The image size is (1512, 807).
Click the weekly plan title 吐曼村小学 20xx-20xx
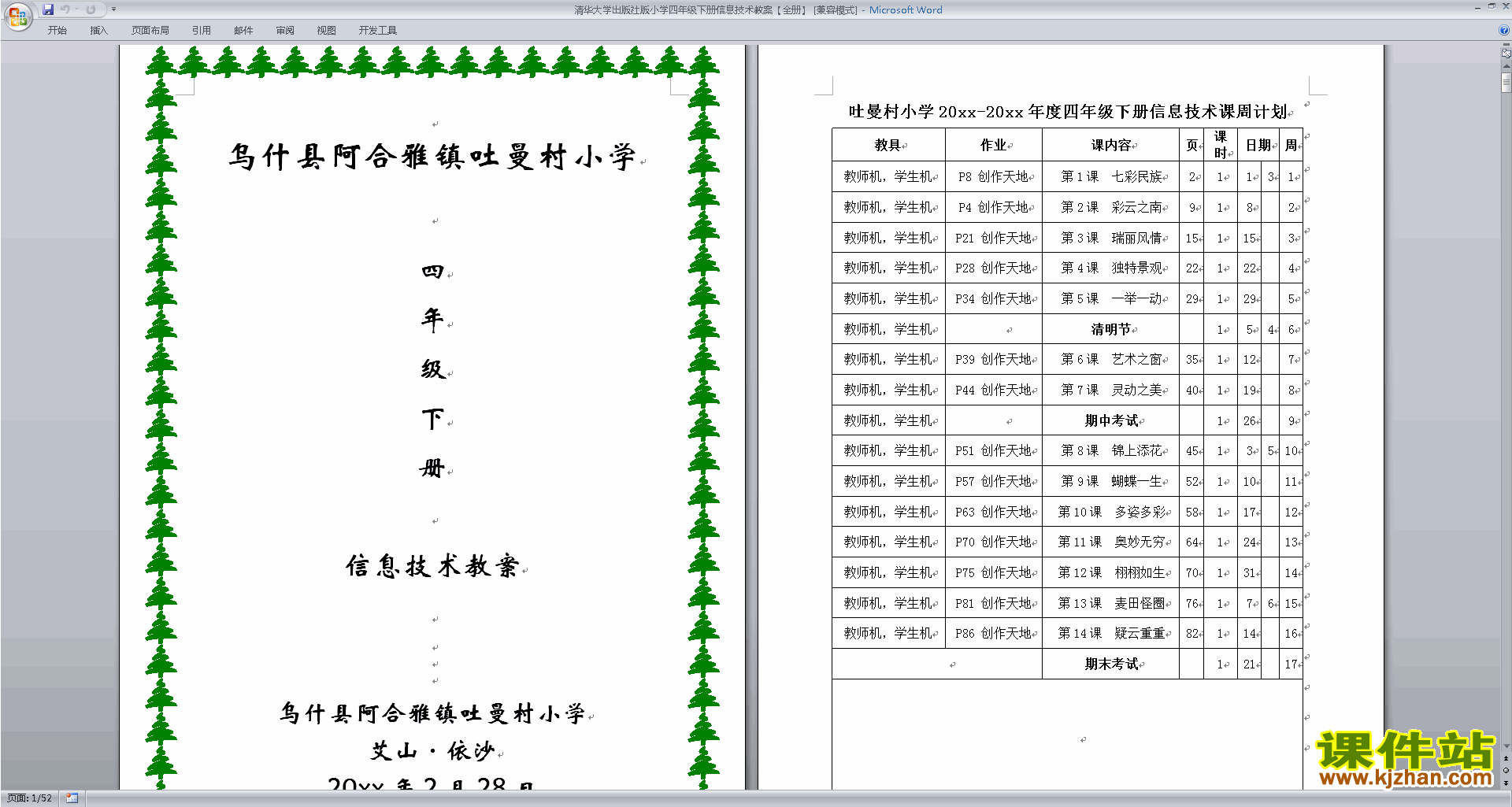tap(1067, 112)
